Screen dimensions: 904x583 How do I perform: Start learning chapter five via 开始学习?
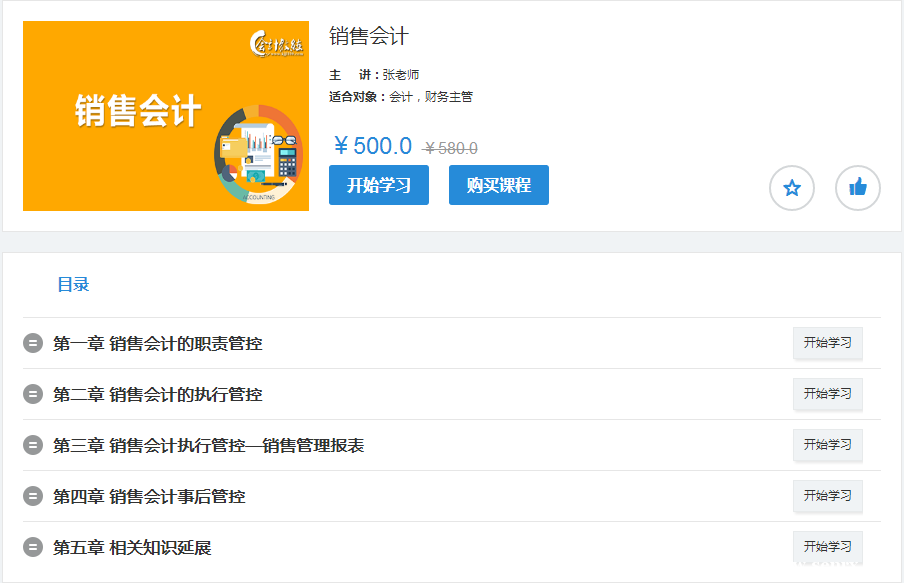(x=827, y=547)
